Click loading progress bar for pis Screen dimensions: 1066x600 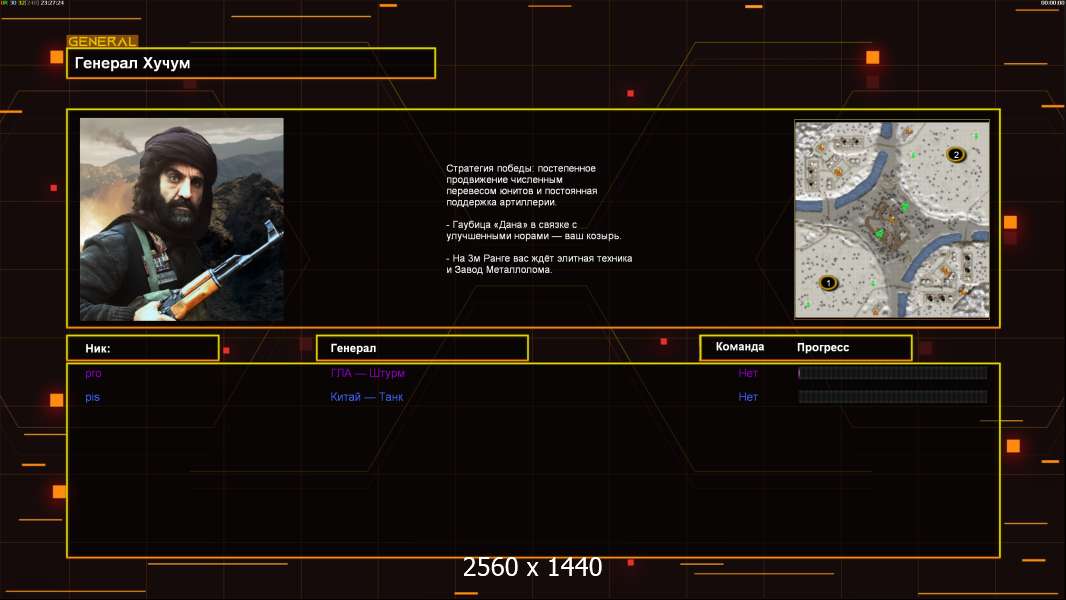coord(892,397)
